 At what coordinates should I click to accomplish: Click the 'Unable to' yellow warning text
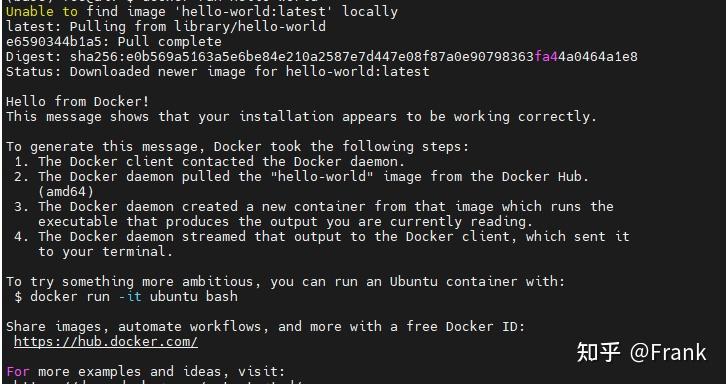42,12
